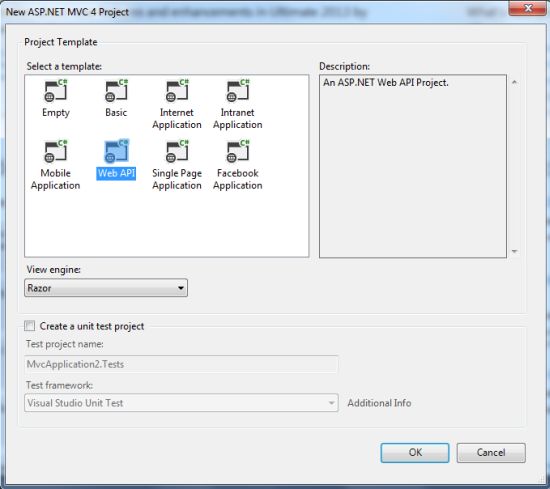Pick the Facebook Application template icon
The width and height of the screenshot is (550, 489).
[x=238, y=152]
